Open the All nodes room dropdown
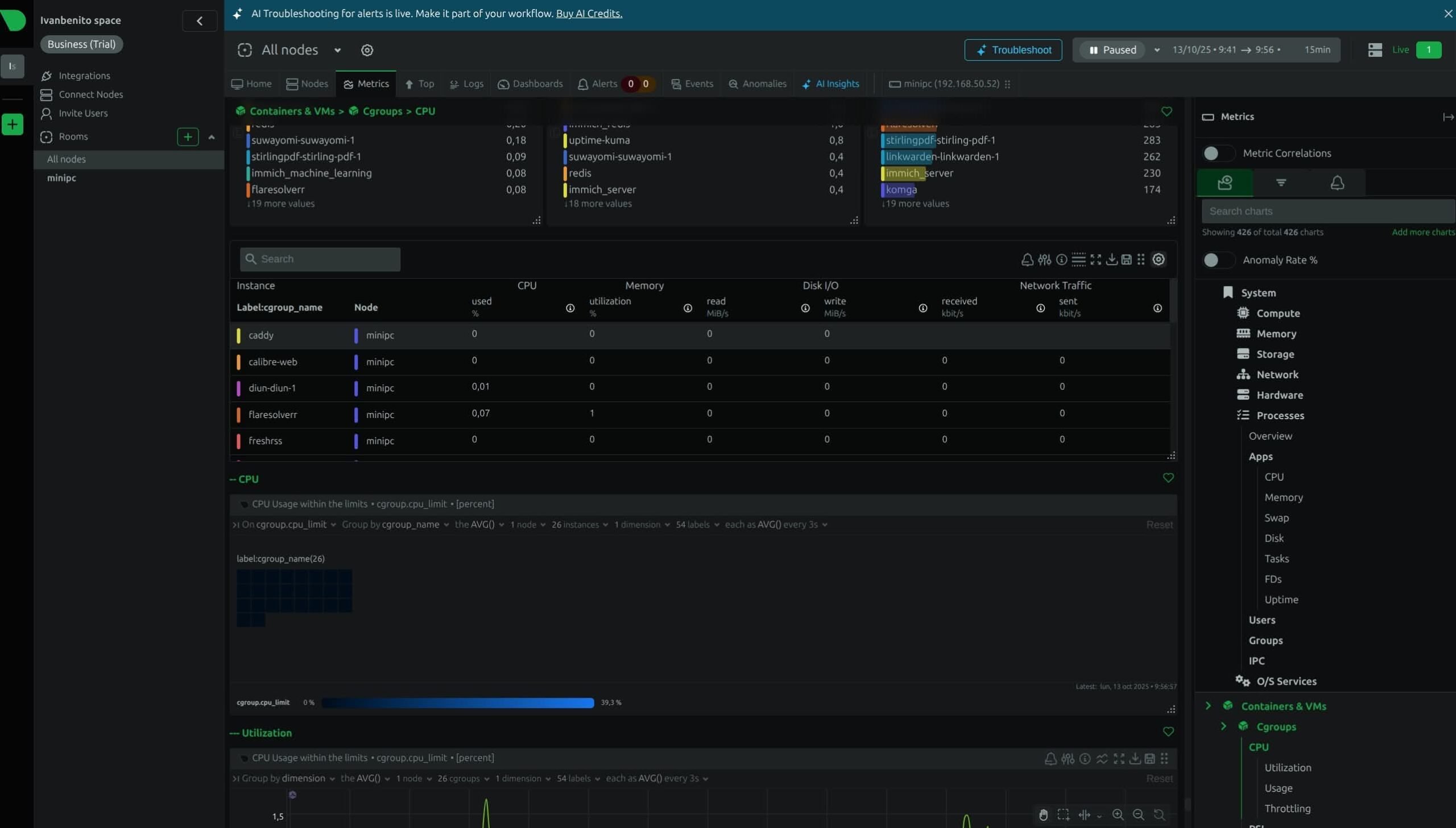Viewport: 1456px width, 828px height. [x=337, y=50]
